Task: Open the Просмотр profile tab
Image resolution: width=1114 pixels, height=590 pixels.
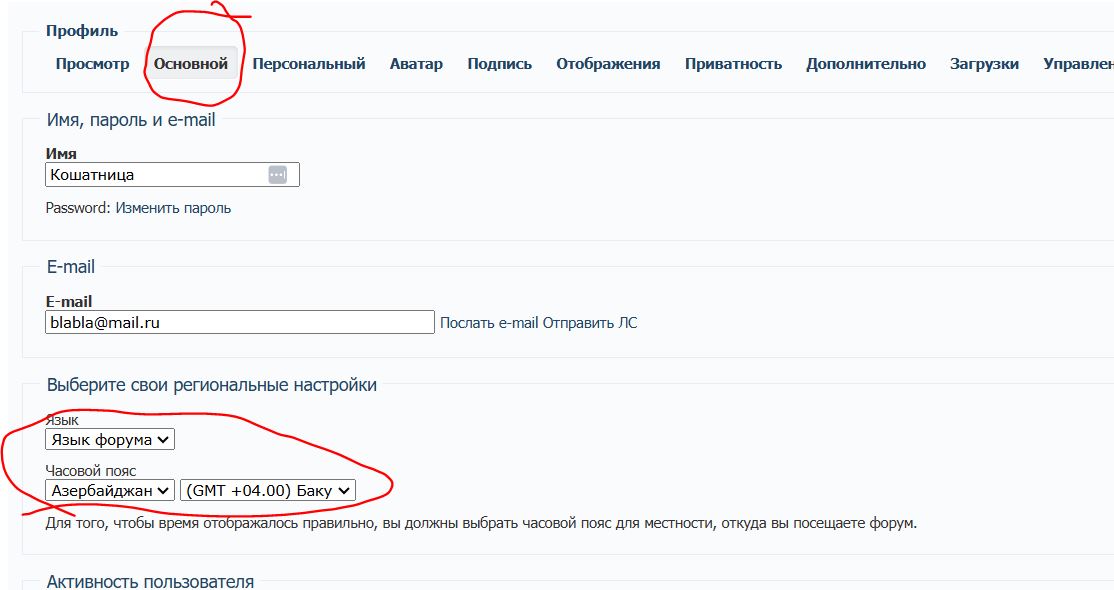Action: [92, 64]
